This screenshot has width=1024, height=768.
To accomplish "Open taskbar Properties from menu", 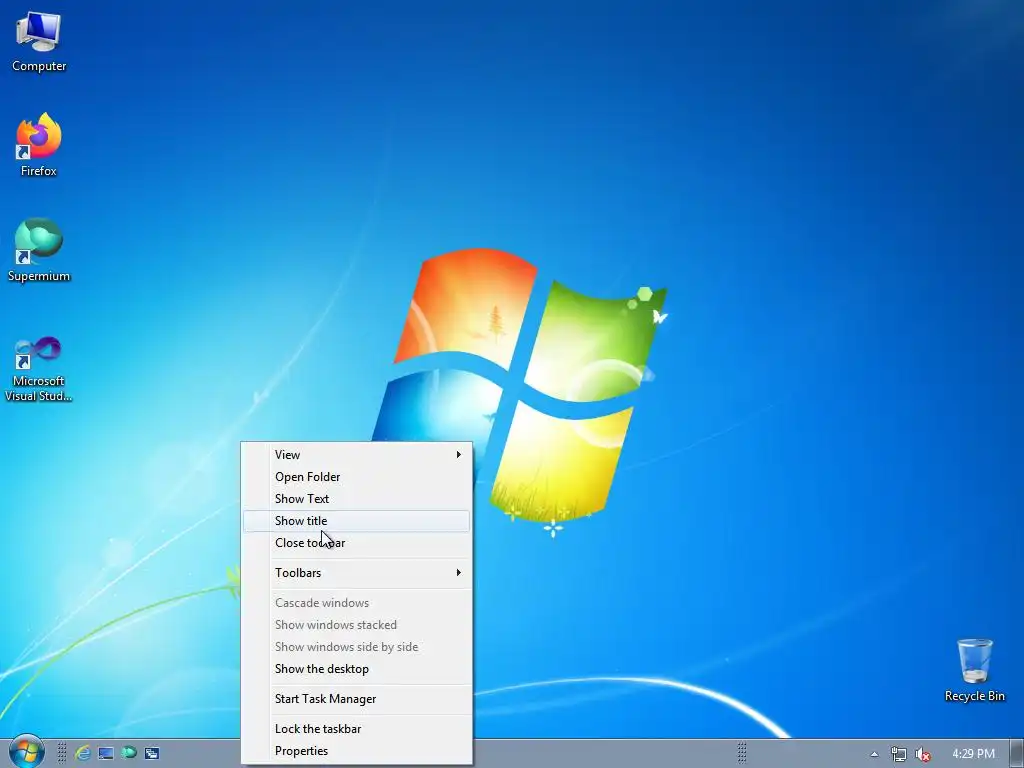I will pos(357,751).
